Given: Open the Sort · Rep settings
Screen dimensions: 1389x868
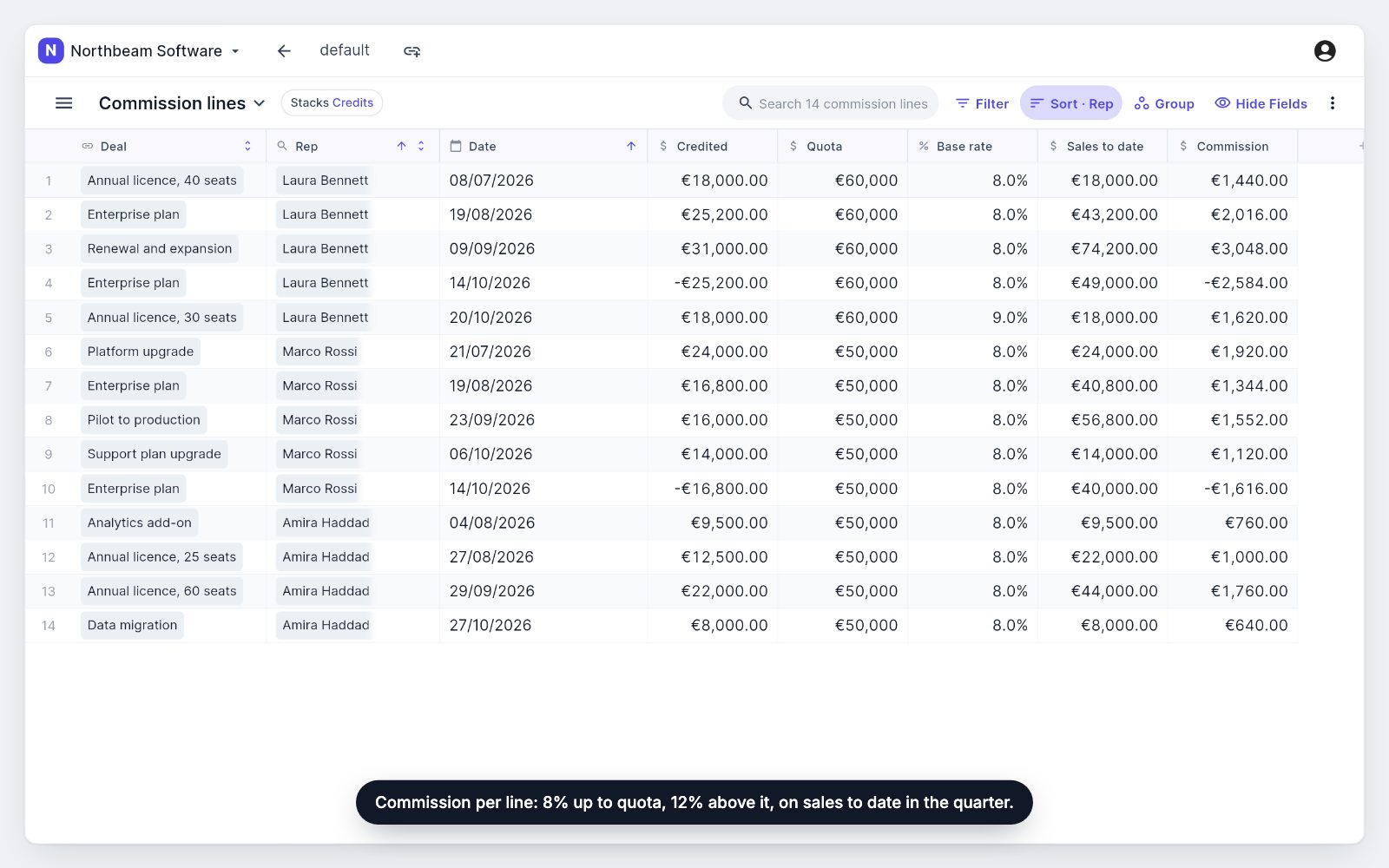Looking at the screenshot, I should coord(1071,103).
